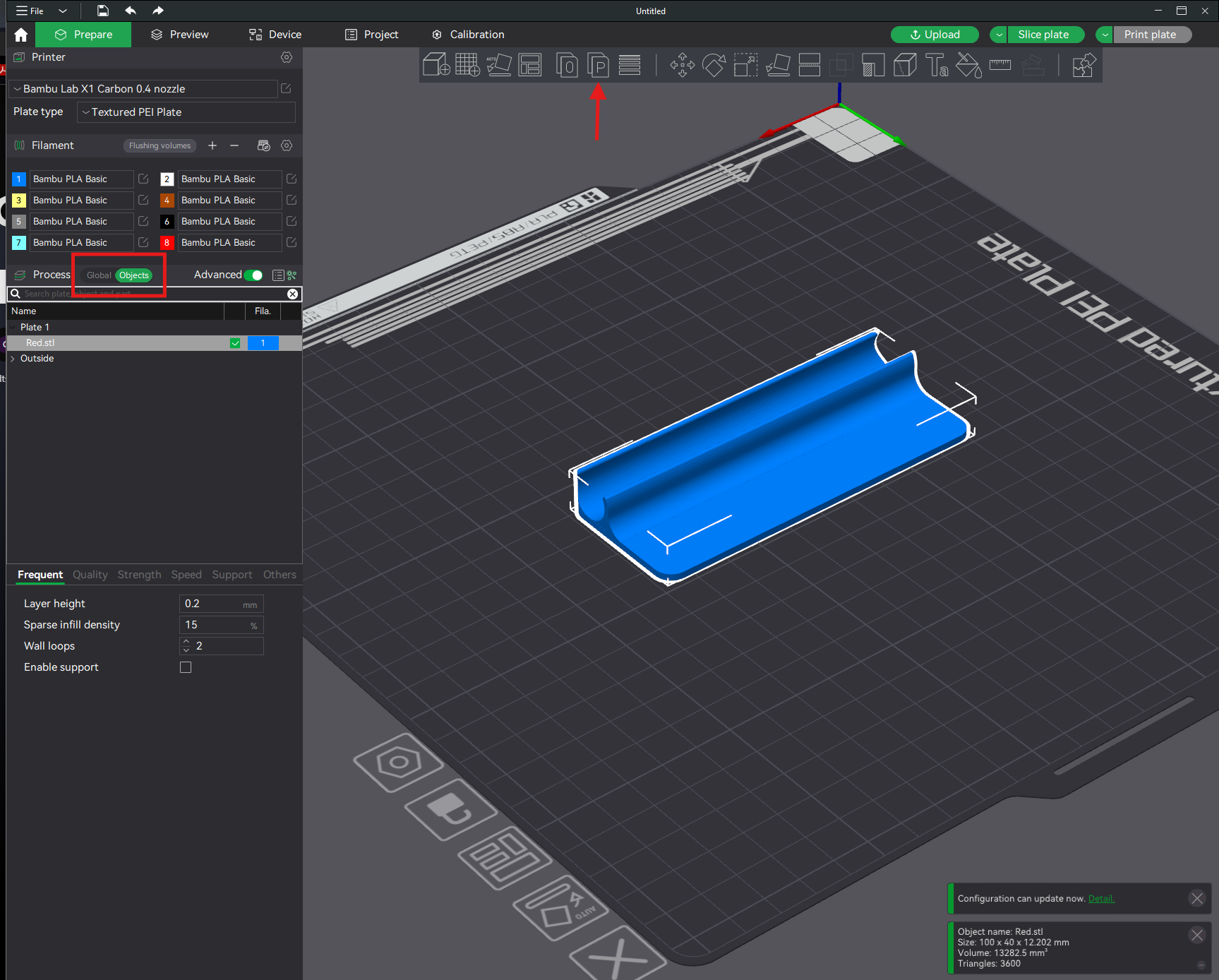Viewport: 1219px width, 980px height.
Task: Select the Cut tool
Action: (x=809, y=65)
